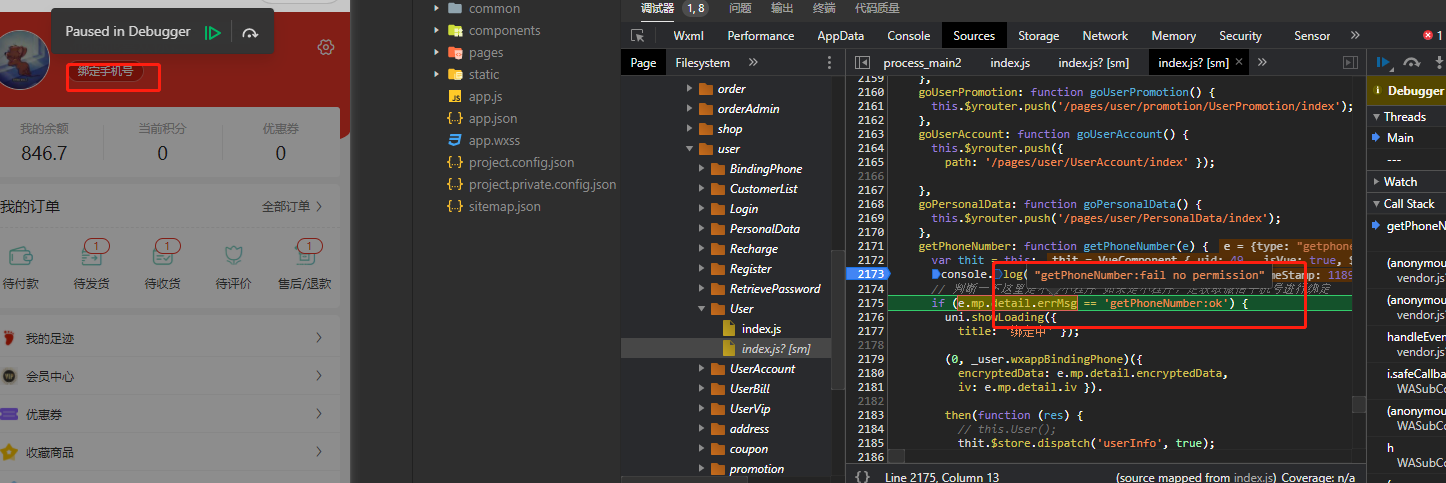Show more devtools tabs after Sensor
The height and width of the screenshot is (483, 1446).
[1355, 35]
